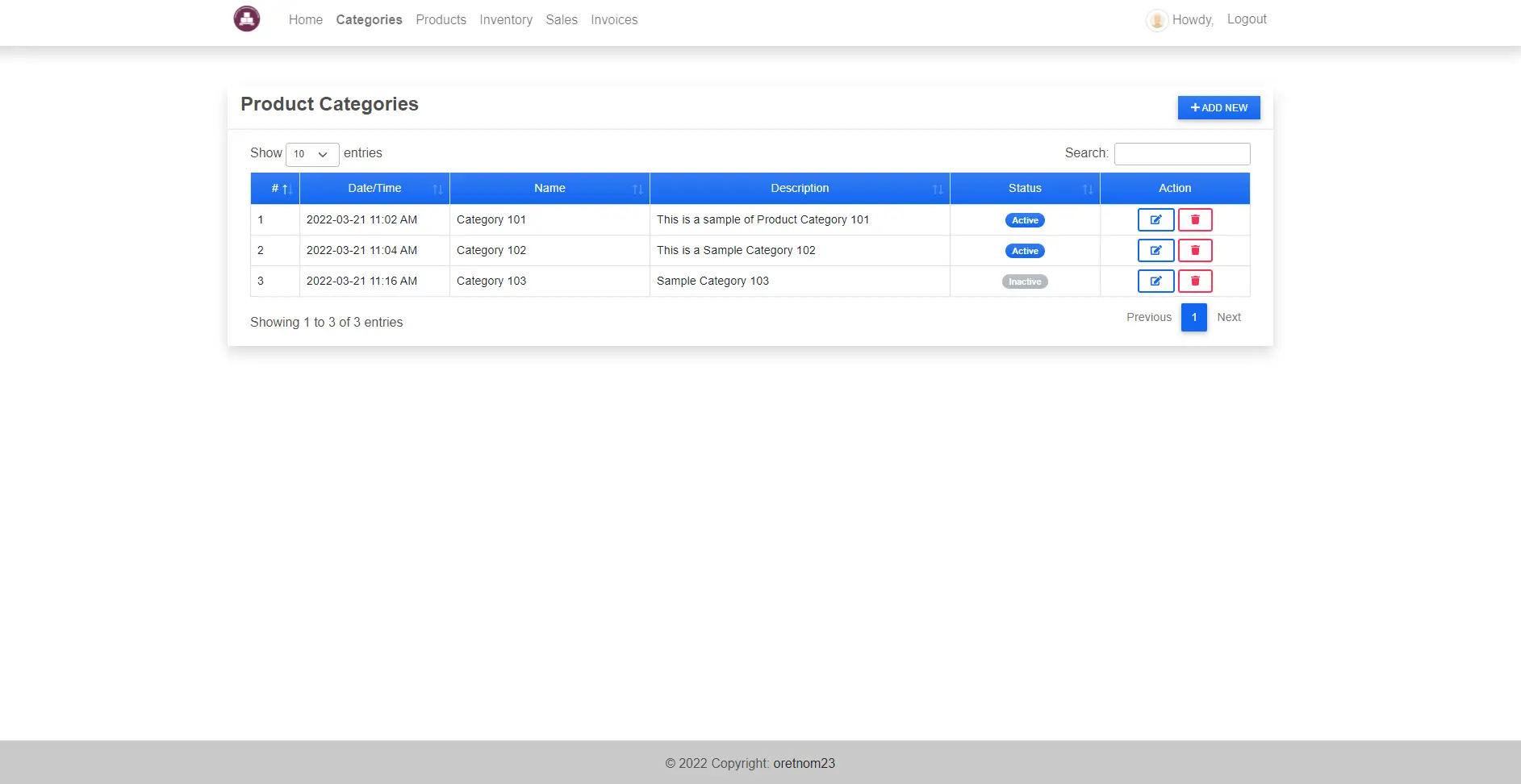
Task: Log out via the Logout link
Action: click(x=1247, y=19)
